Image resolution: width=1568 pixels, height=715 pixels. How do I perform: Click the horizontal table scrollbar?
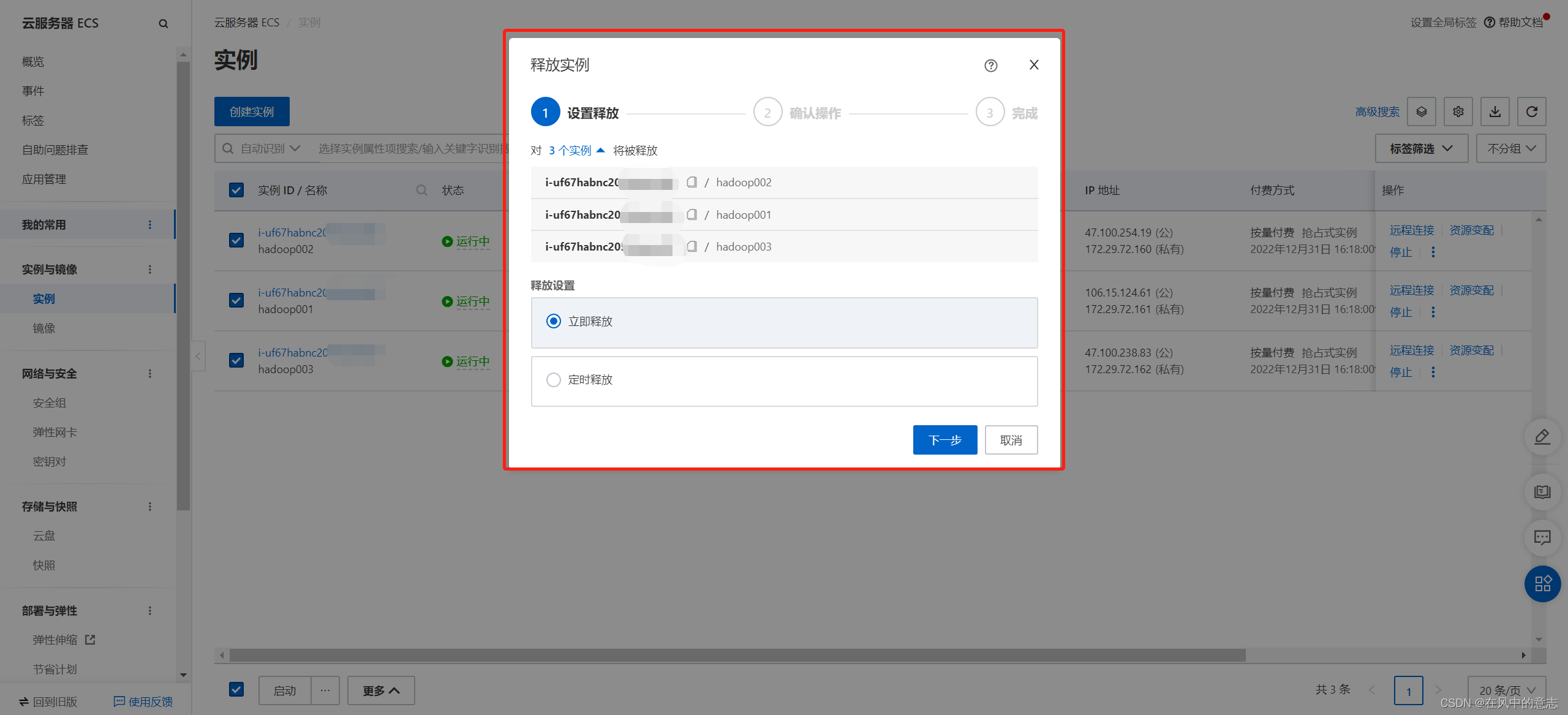[x=738, y=656]
